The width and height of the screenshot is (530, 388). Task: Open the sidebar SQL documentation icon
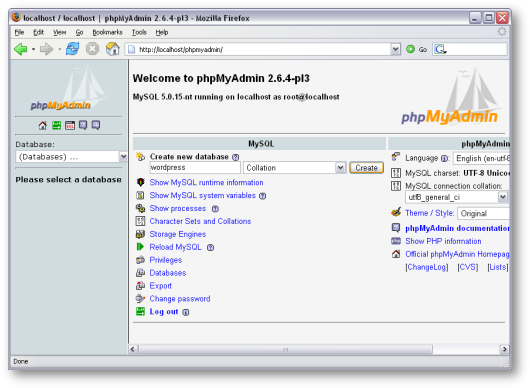96,126
